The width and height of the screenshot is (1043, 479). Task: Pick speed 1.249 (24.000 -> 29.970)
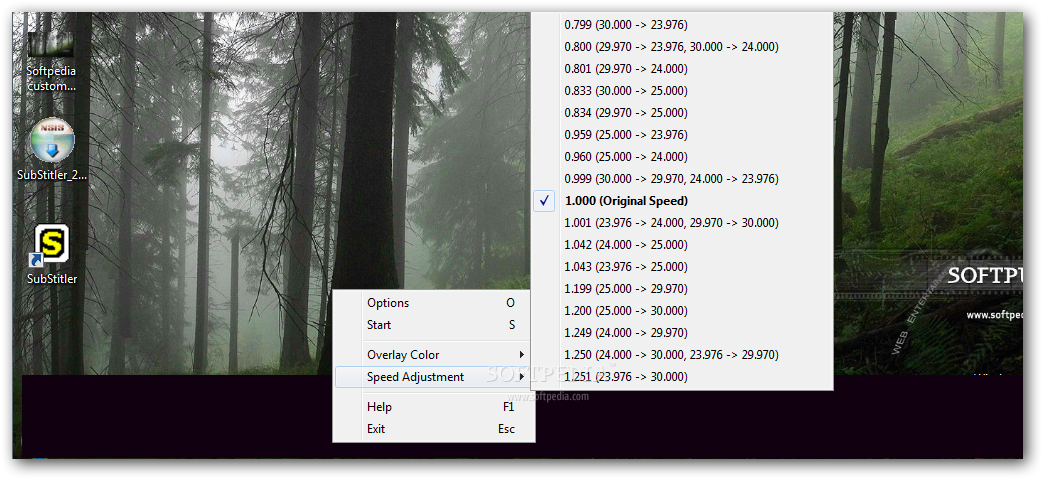point(682,332)
